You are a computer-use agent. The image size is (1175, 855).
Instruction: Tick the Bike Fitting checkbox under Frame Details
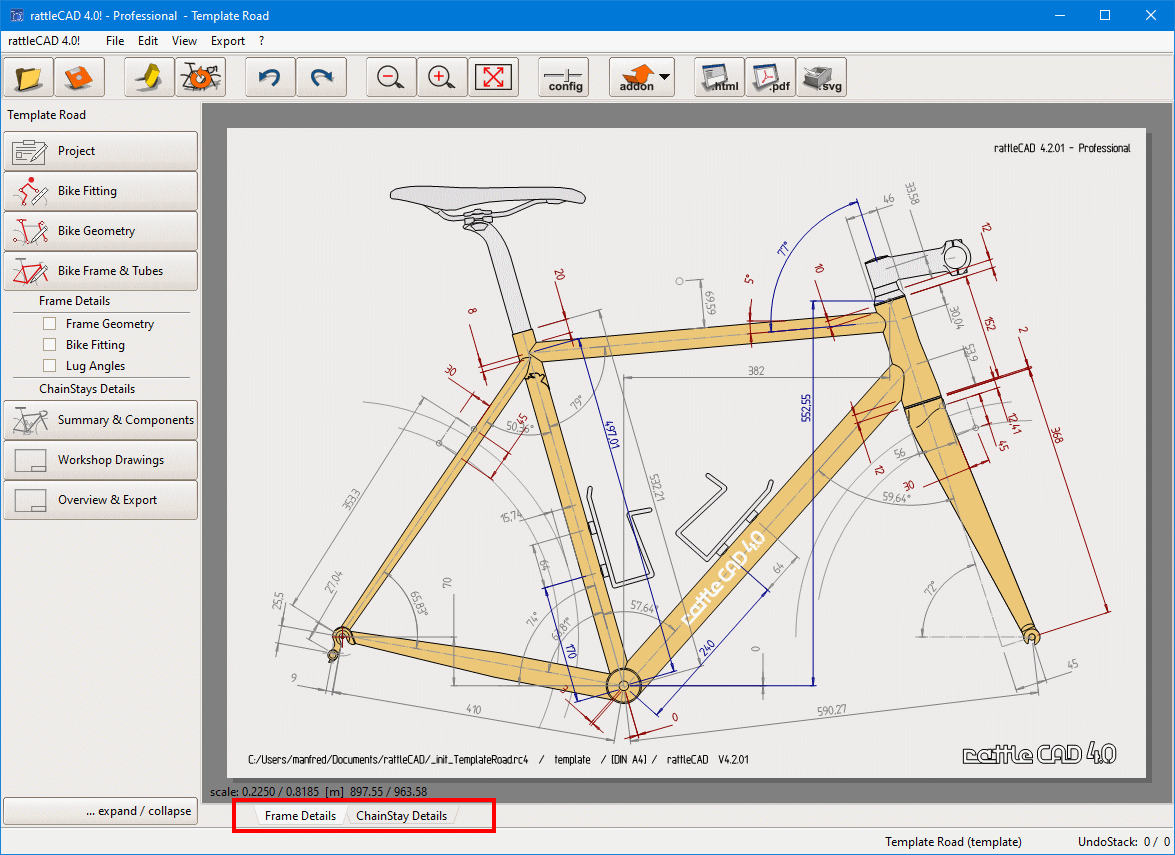49,345
